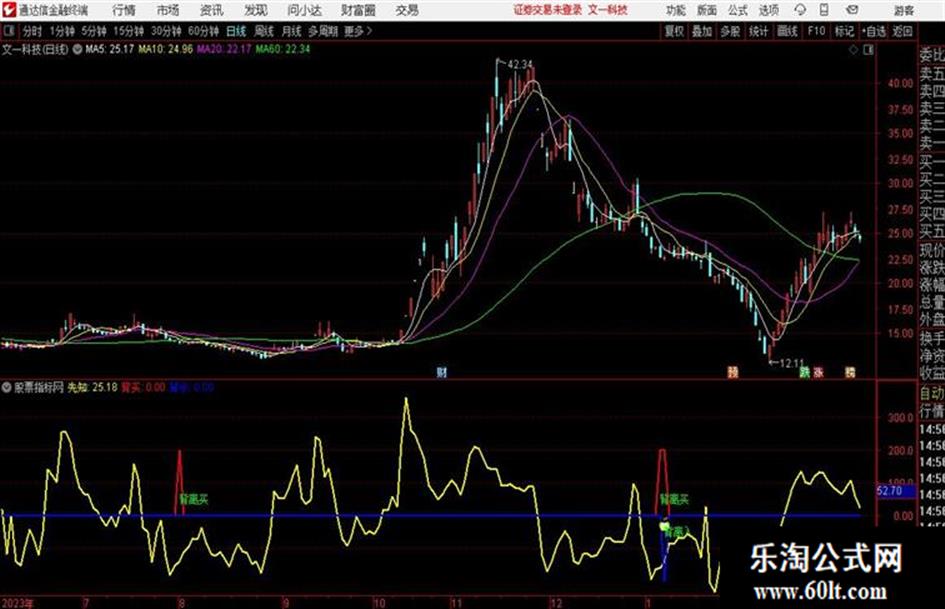Select the 月线 monthly period
This screenshot has height=609, width=945.
coord(292,31)
